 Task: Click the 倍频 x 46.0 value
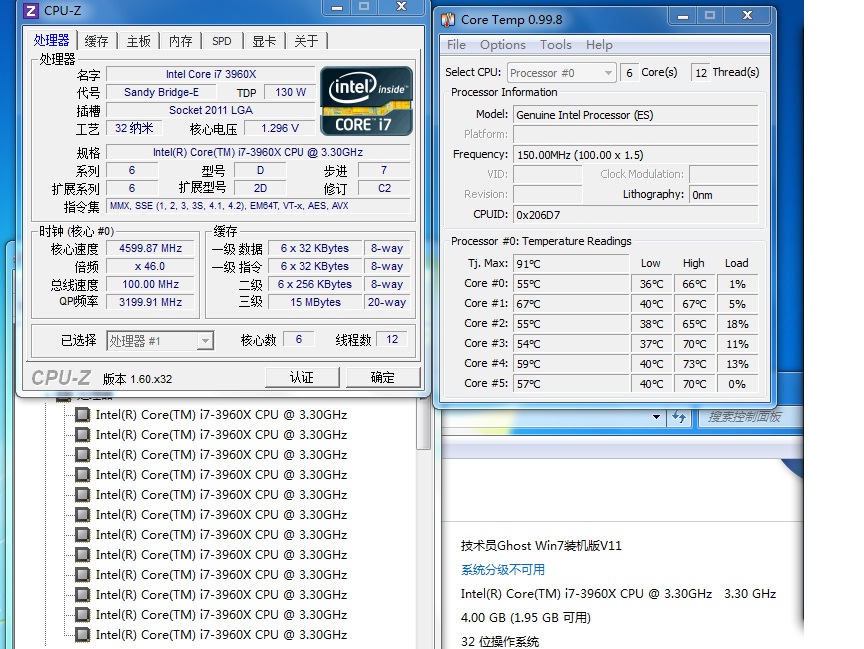(150, 266)
